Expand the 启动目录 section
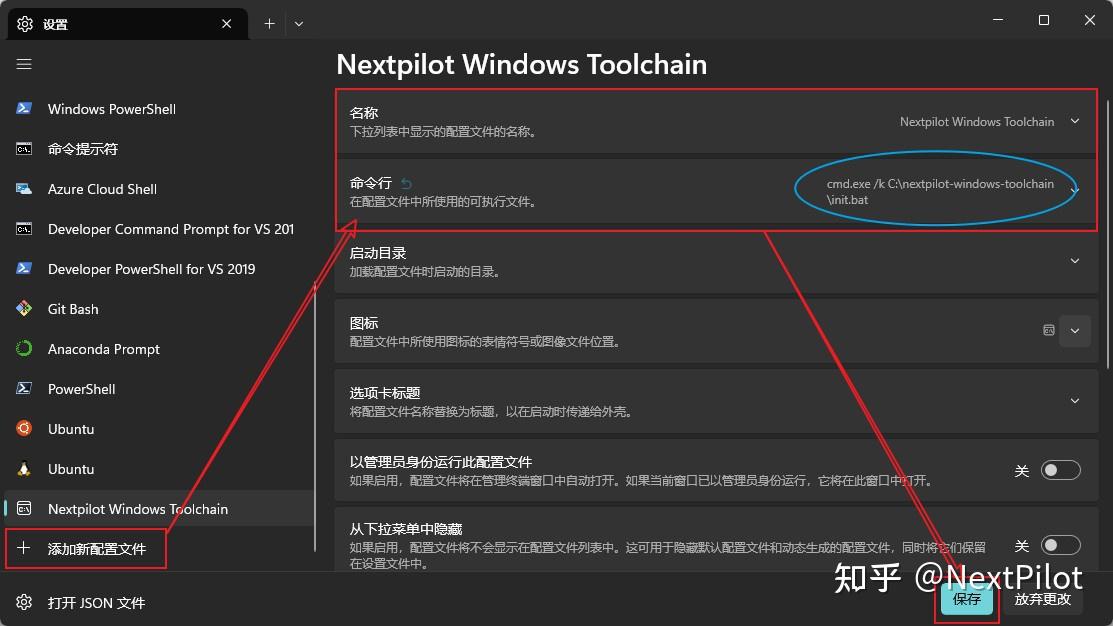Screen dimensions: 1113x626 (x=1075, y=261)
